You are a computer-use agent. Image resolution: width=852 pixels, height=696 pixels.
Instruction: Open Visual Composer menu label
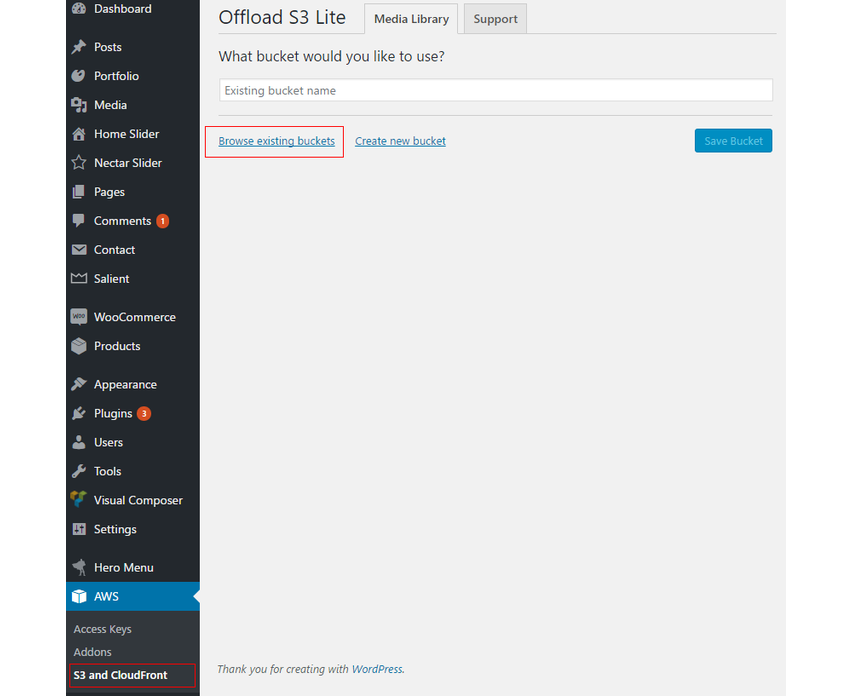point(138,500)
